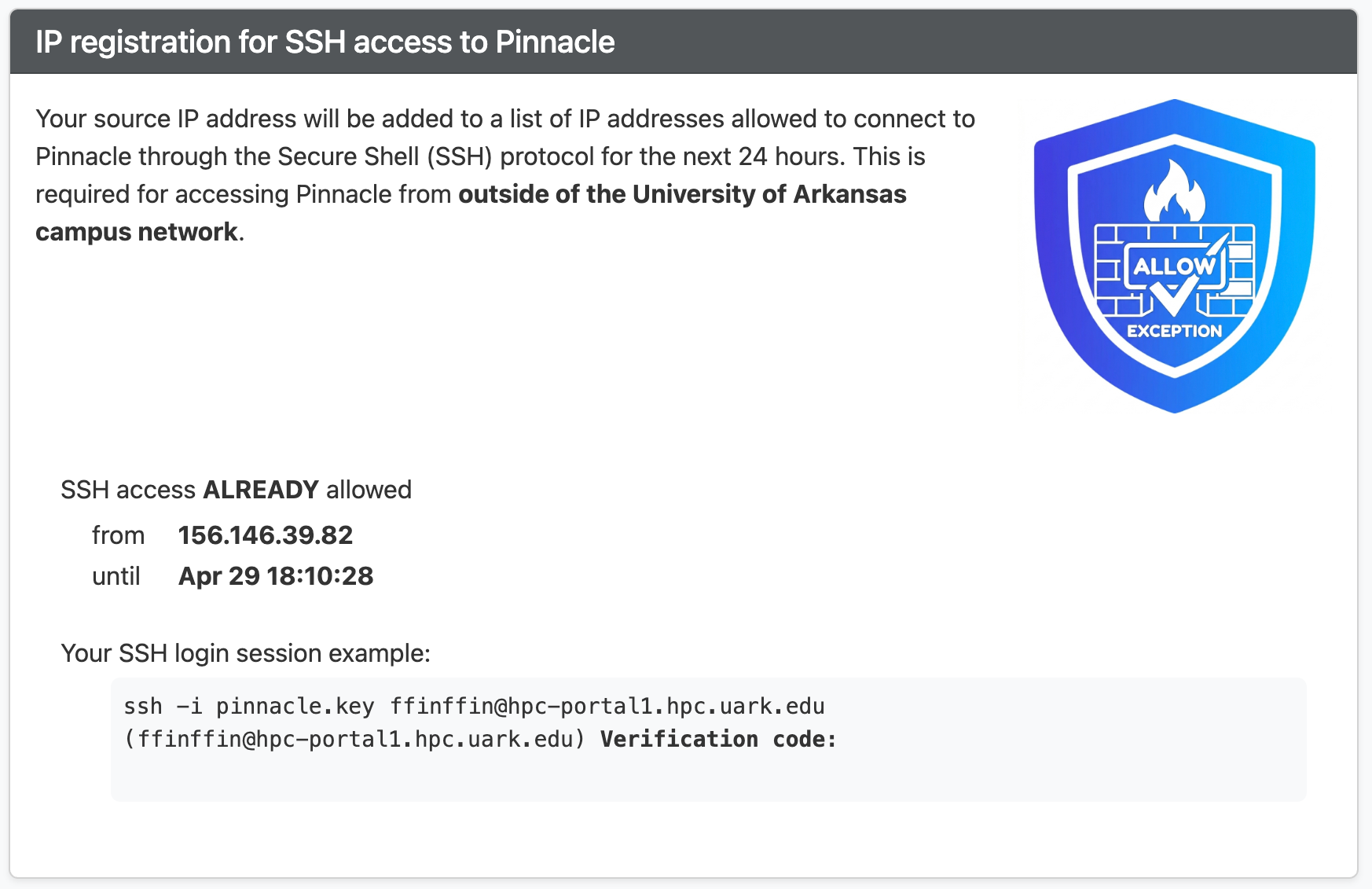
Task: Click the 'from' label
Action: point(118,535)
